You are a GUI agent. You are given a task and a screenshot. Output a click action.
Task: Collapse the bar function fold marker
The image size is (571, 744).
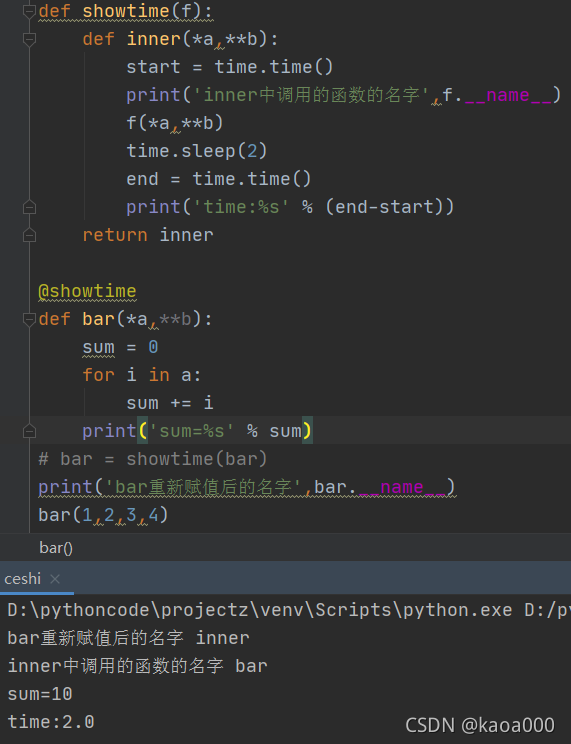click(x=29, y=319)
